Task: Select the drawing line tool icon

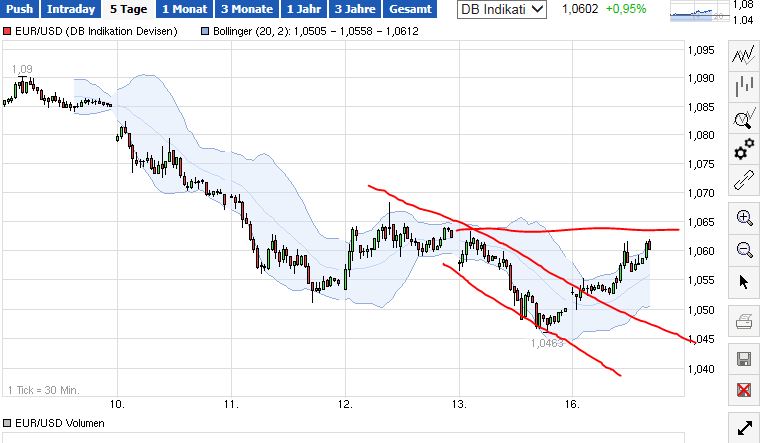Action: tap(744, 181)
